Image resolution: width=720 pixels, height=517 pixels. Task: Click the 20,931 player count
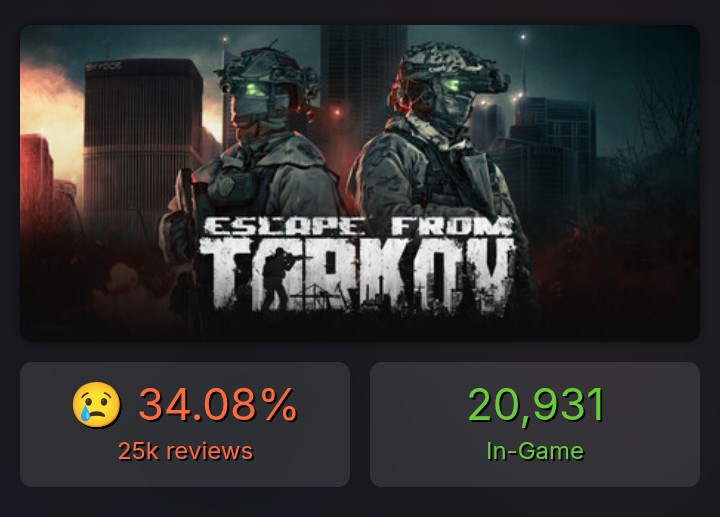(535, 405)
